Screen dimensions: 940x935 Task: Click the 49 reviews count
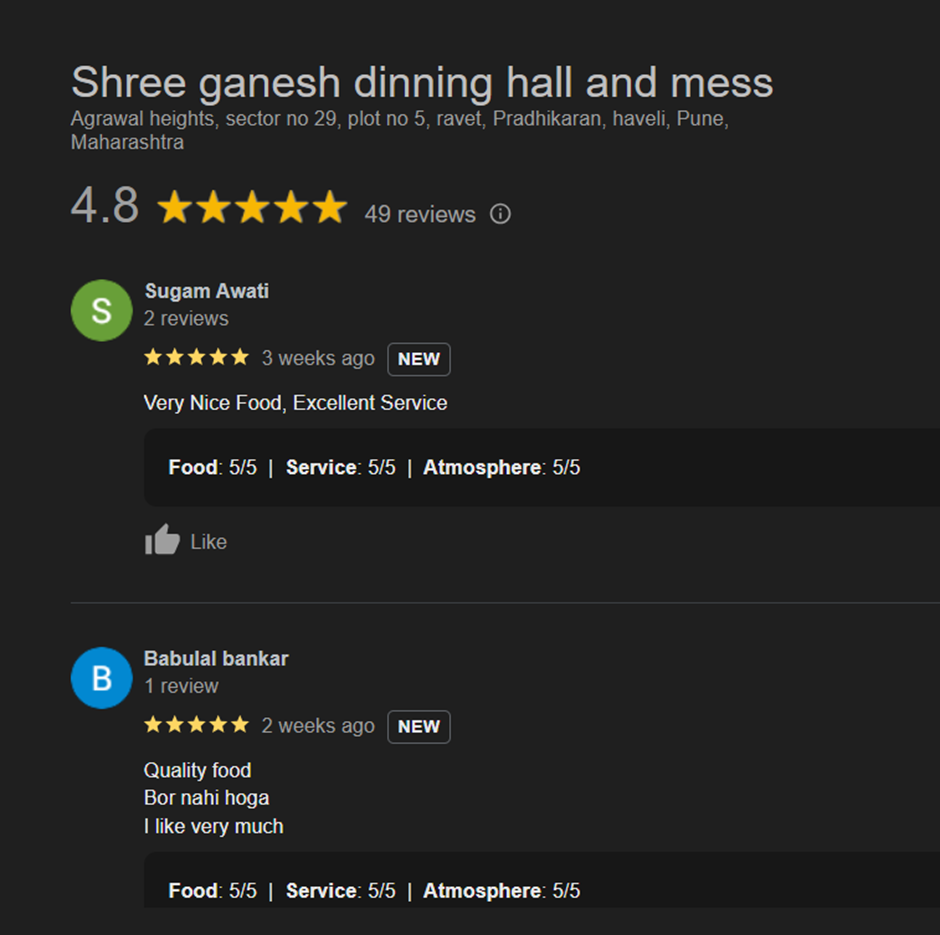pos(420,214)
